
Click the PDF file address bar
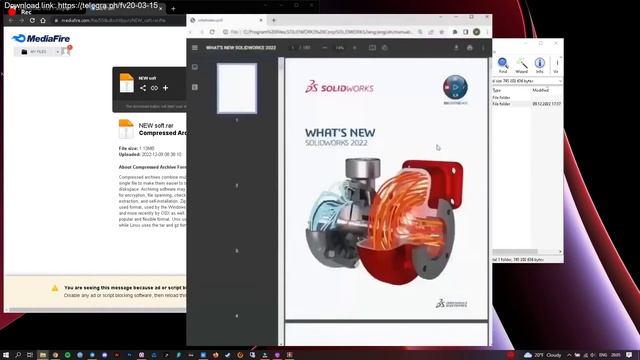[x=322, y=32]
